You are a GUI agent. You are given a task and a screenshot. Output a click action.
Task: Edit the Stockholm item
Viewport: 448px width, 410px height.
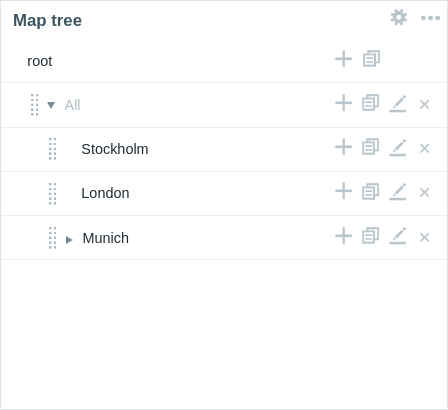point(398,148)
